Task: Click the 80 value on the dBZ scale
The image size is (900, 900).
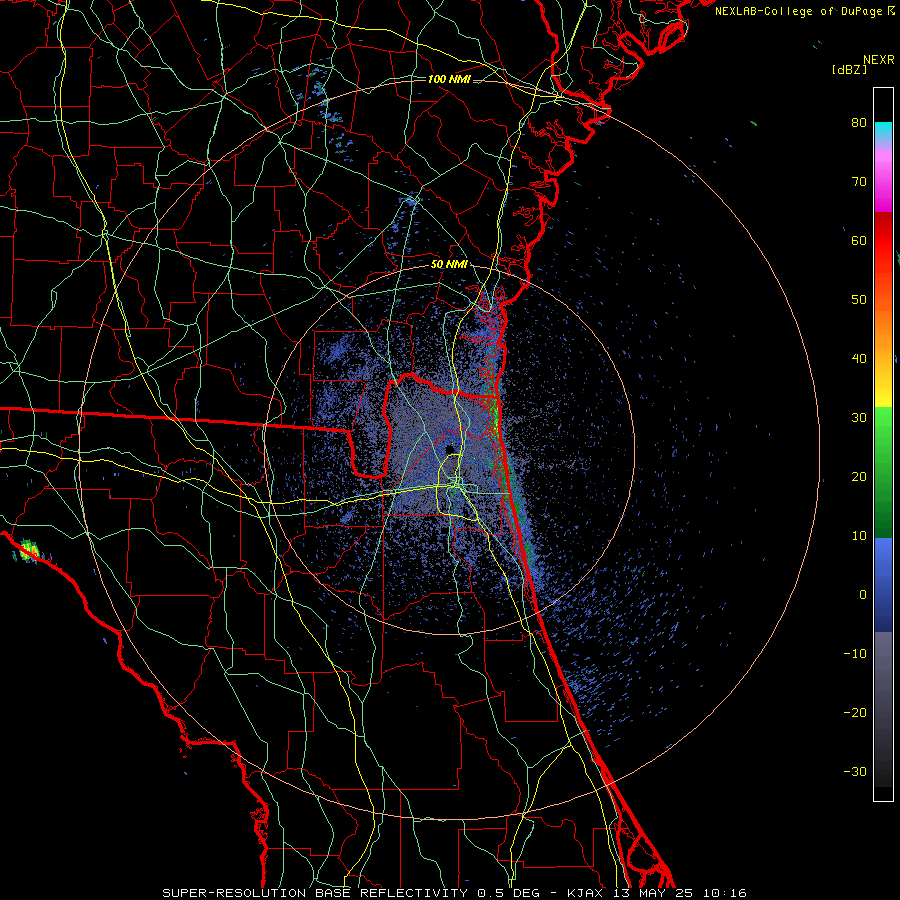Action: tap(859, 123)
